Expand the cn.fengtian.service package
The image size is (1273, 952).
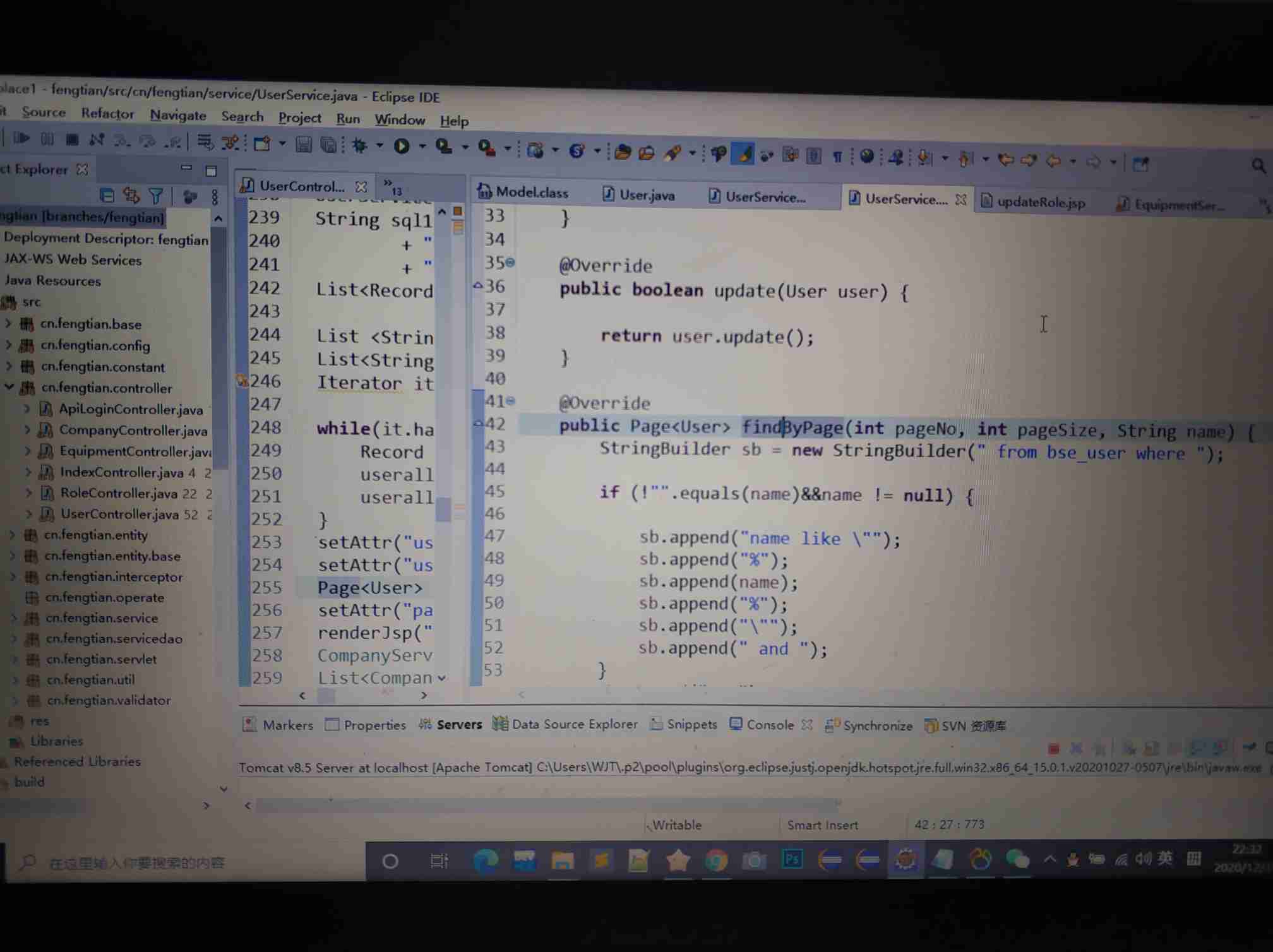pyautogui.click(x=14, y=618)
